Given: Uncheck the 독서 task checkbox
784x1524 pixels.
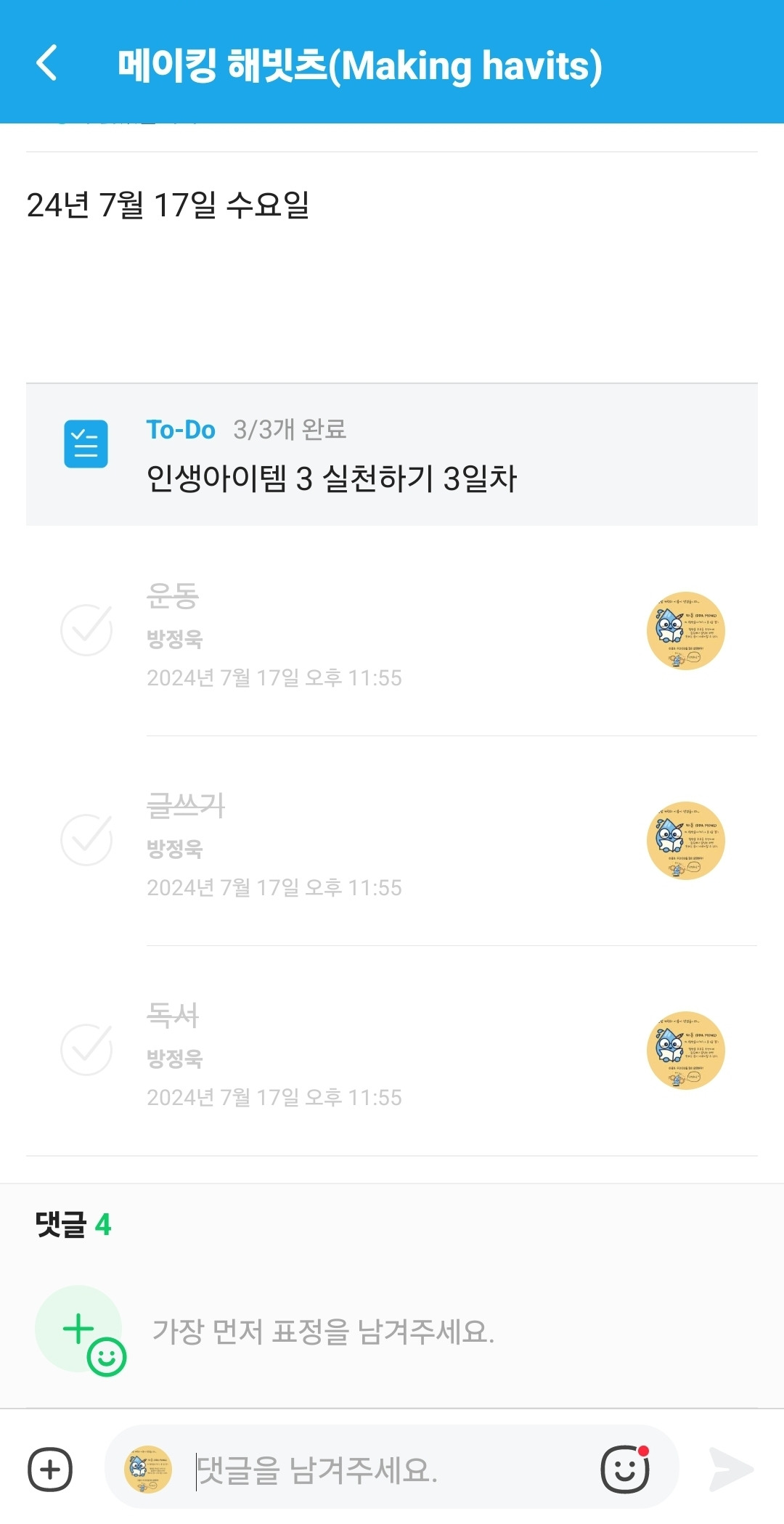Looking at the screenshot, I should pos(86,1050).
